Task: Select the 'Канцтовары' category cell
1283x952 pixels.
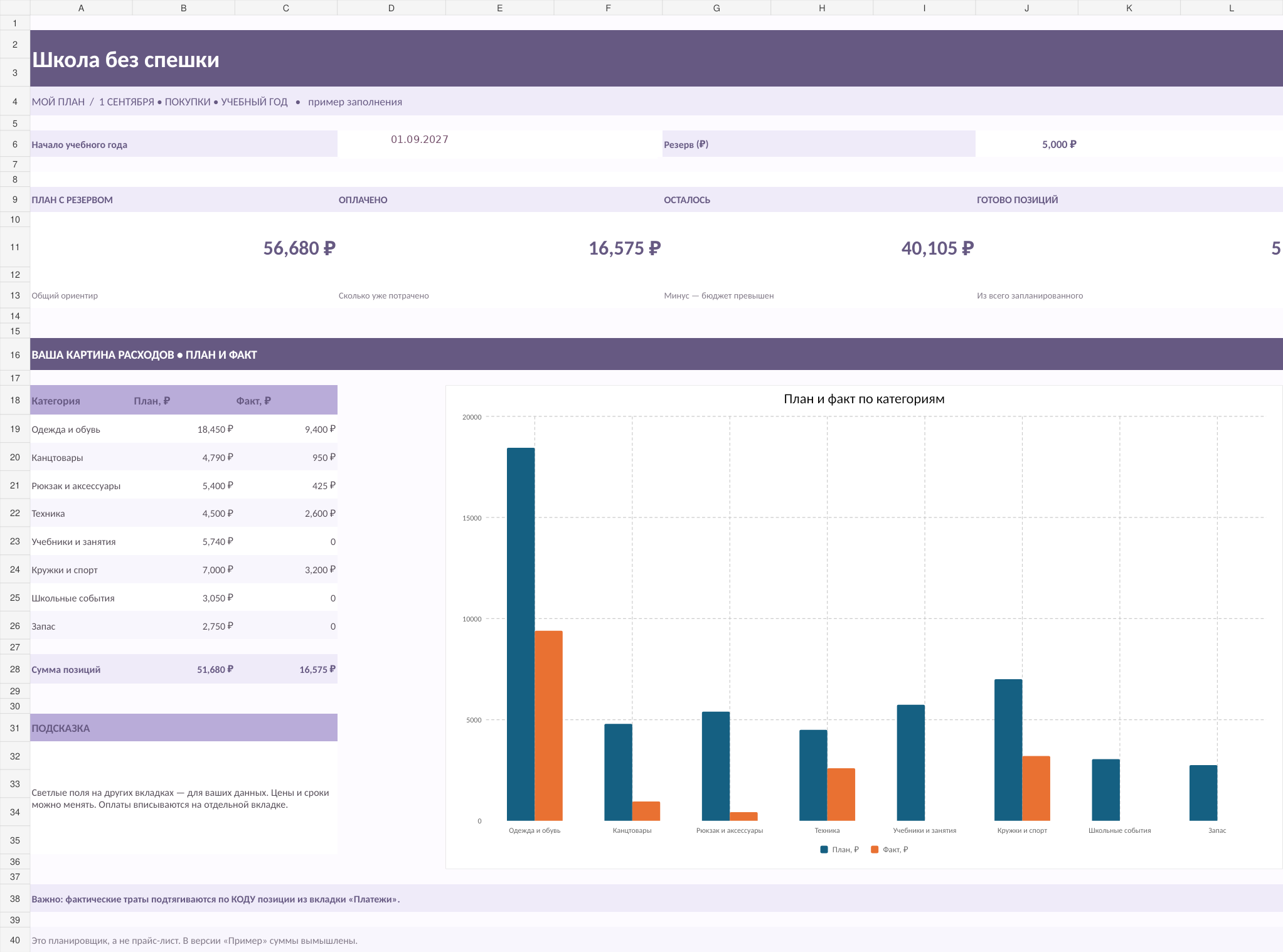Action: pos(81,458)
